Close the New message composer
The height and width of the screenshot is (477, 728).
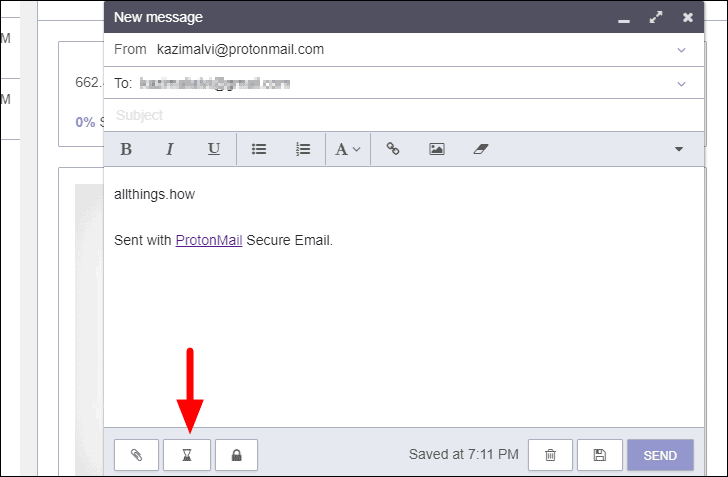pyautogui.click(x=688, y=18)
